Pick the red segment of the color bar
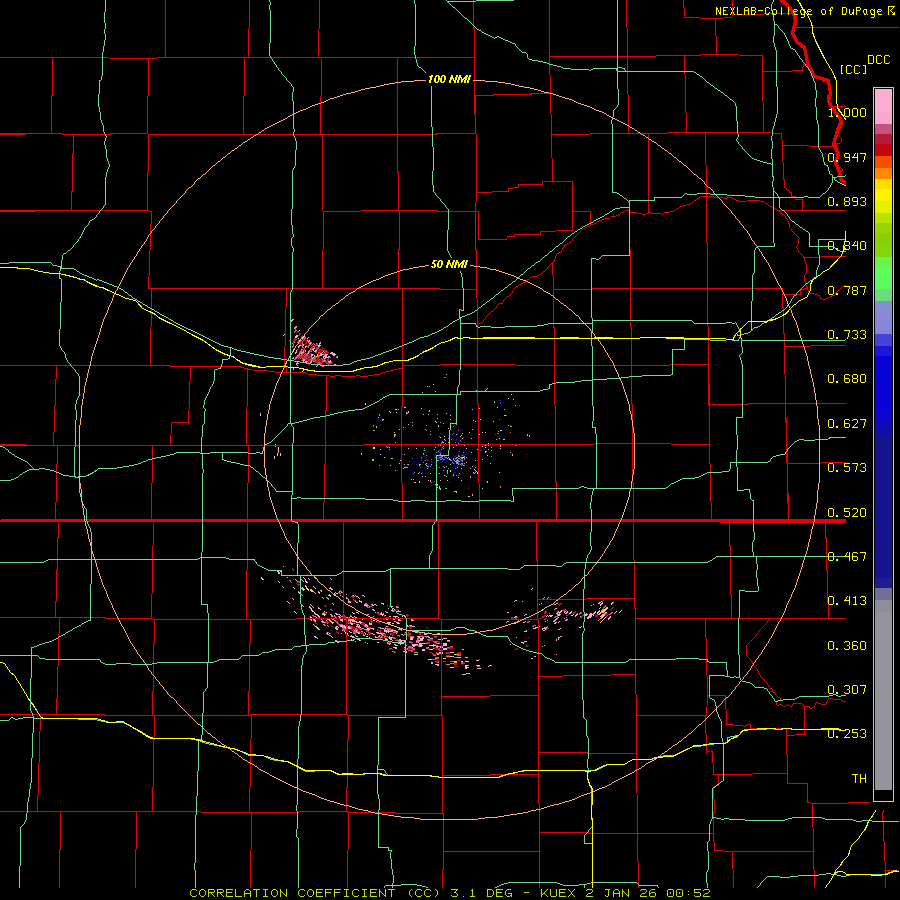Viewport: 900px width, 900px height. tap(883, 150)
